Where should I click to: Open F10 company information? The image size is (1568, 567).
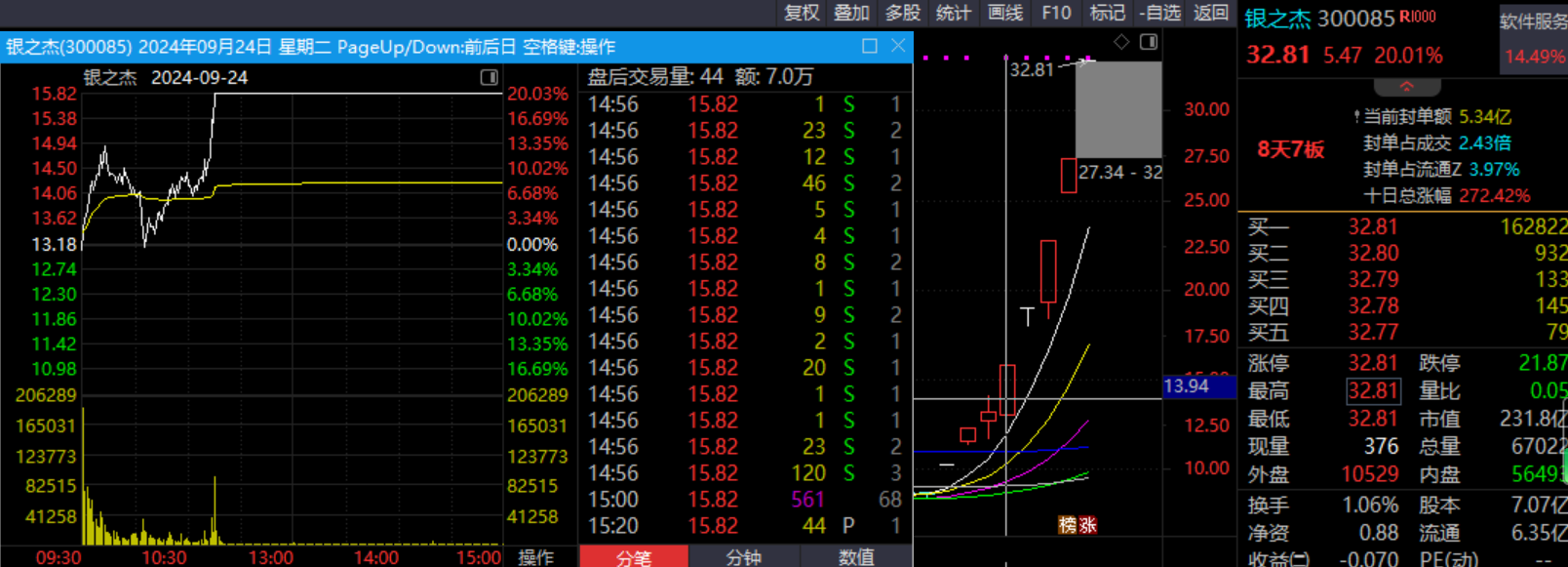click(1056, 13)
